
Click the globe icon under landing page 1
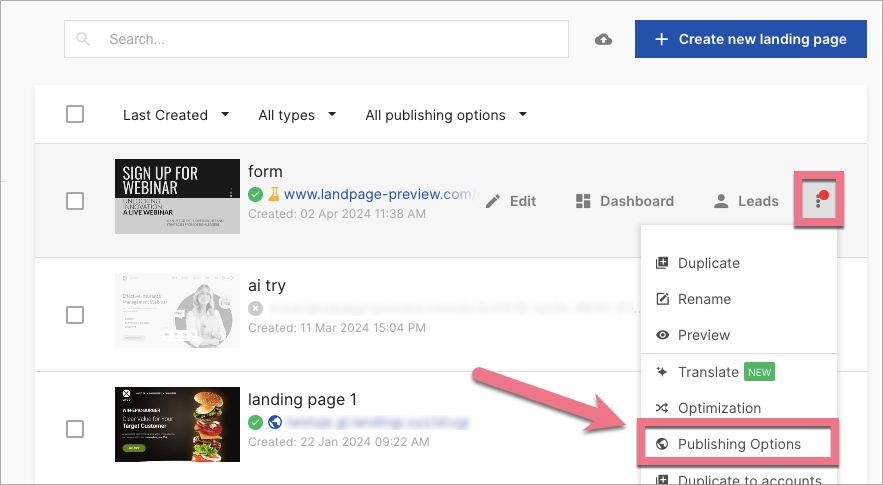click(x=274, y=423)
